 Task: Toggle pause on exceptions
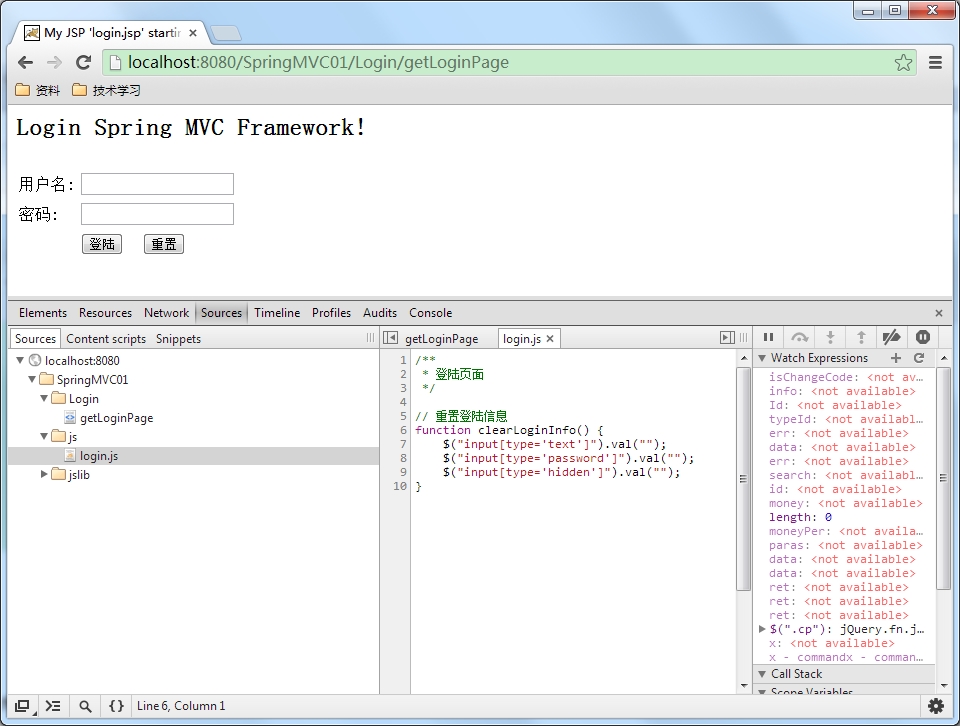(923, 337)
